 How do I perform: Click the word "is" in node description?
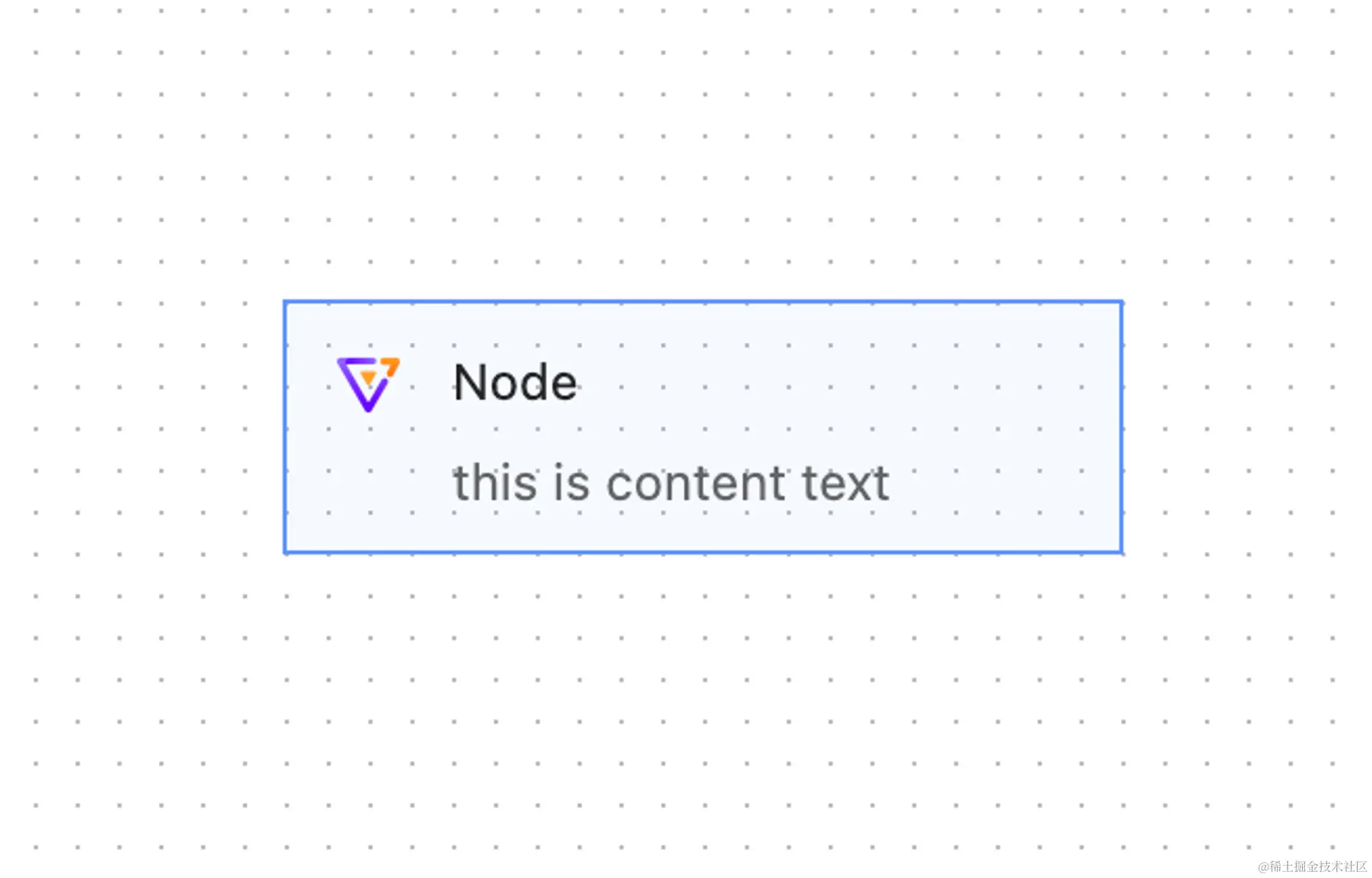[x=571, y=483]
